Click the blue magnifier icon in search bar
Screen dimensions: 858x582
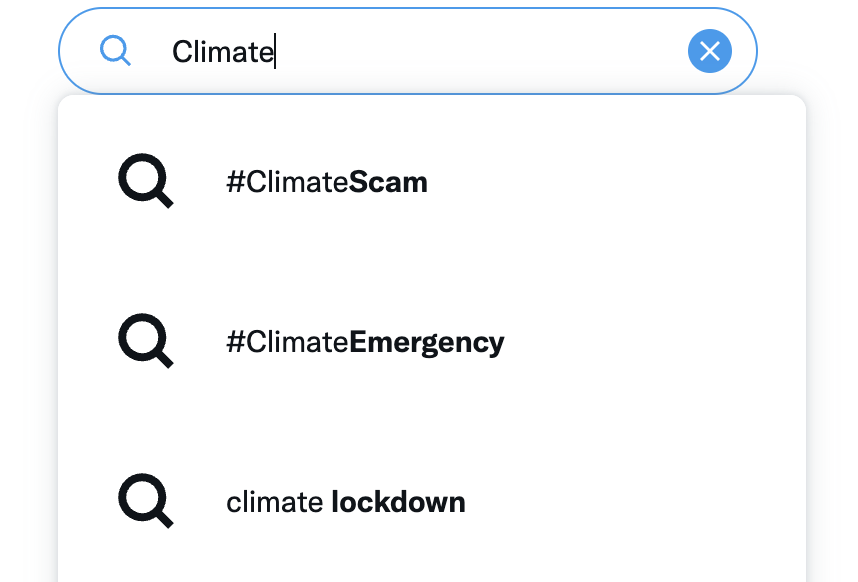pyautogui.click(x=115, y=51)
